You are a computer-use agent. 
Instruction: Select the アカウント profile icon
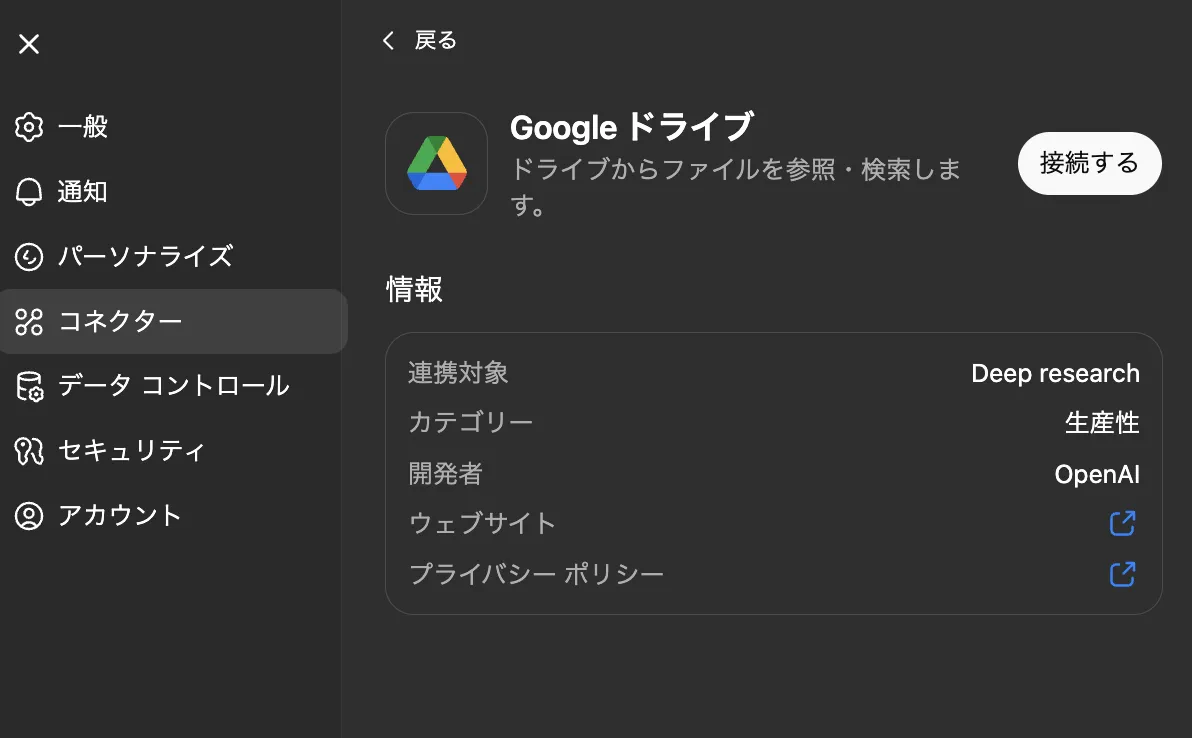(x=29, y=515)
